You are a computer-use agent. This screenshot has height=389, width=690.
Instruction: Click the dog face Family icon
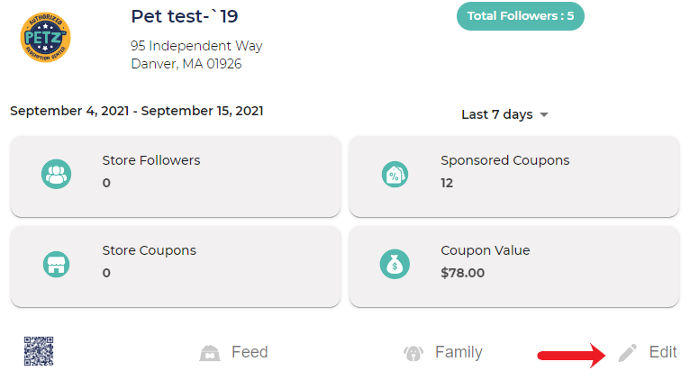pos(413,353)
